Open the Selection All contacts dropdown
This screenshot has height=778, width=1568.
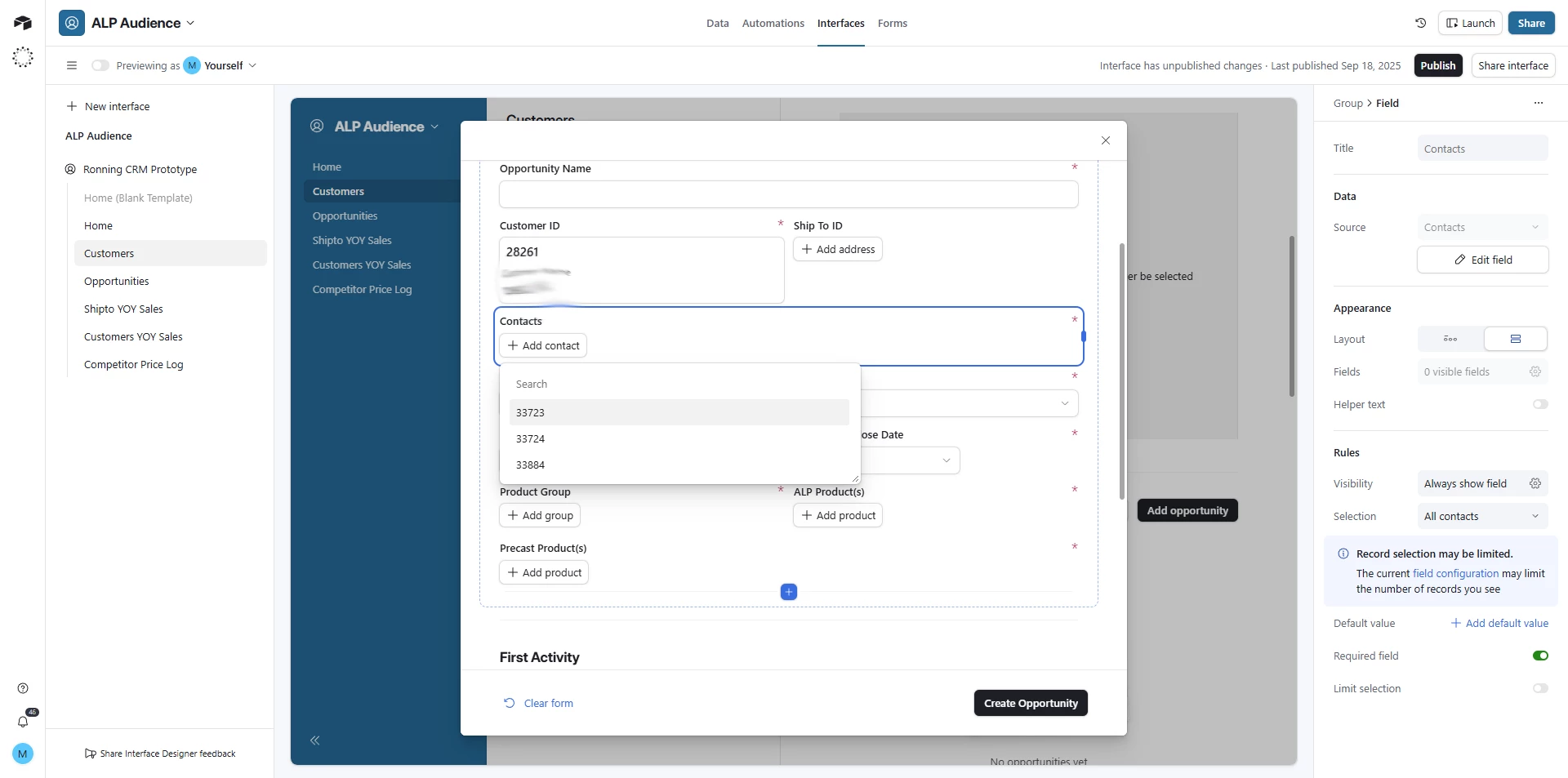click(1482, 516)
